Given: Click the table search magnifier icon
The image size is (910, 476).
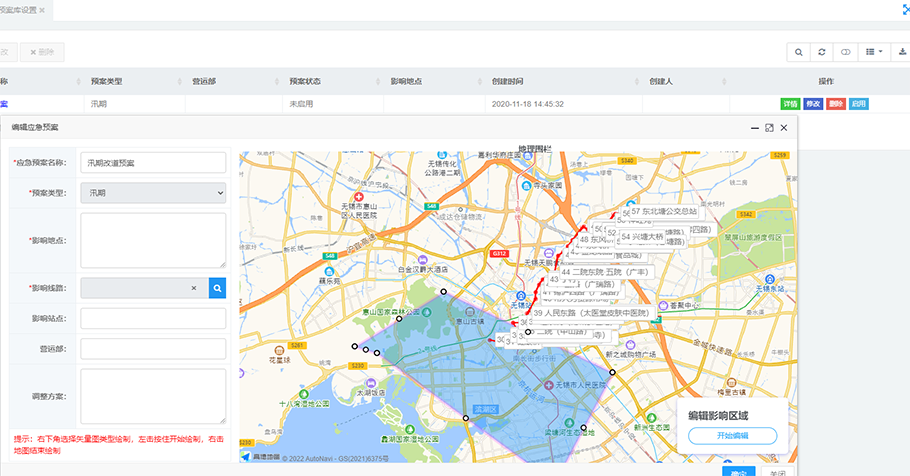Looking at the screenshot, I should coord(799,51).
